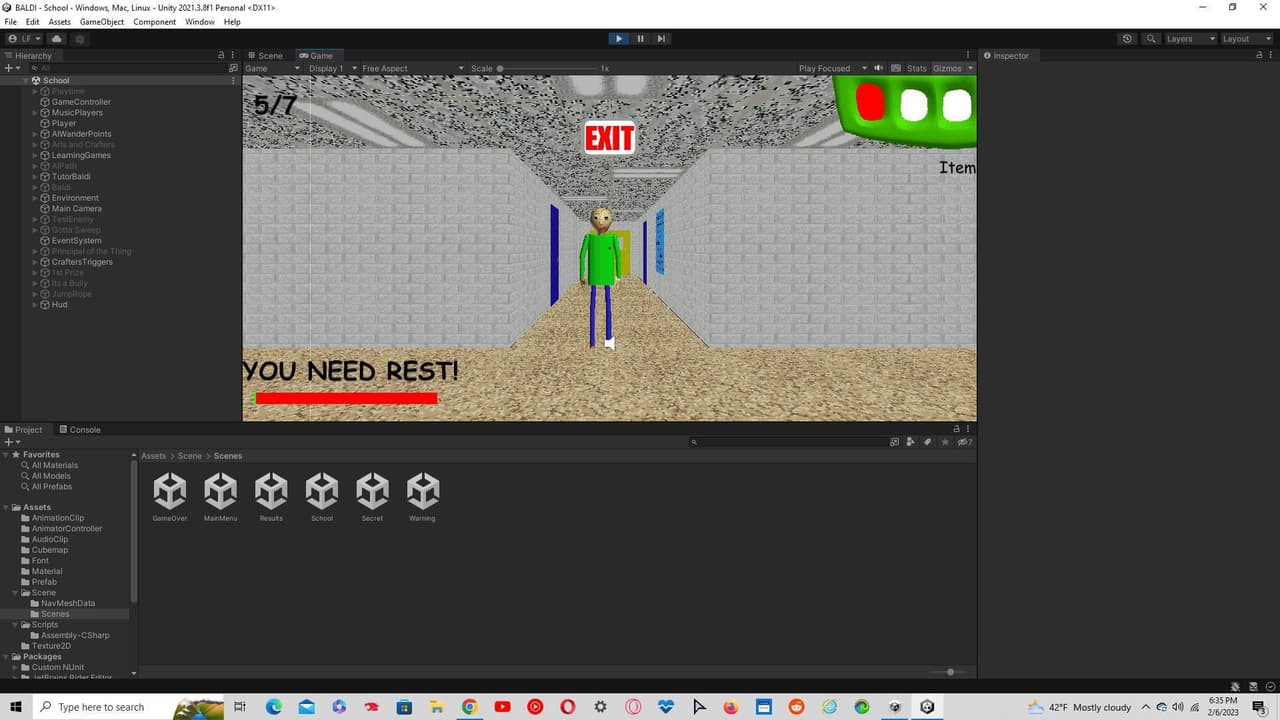Open the Assets menu
This screenshot has width=1280, height=720.
tap(60, 22)
